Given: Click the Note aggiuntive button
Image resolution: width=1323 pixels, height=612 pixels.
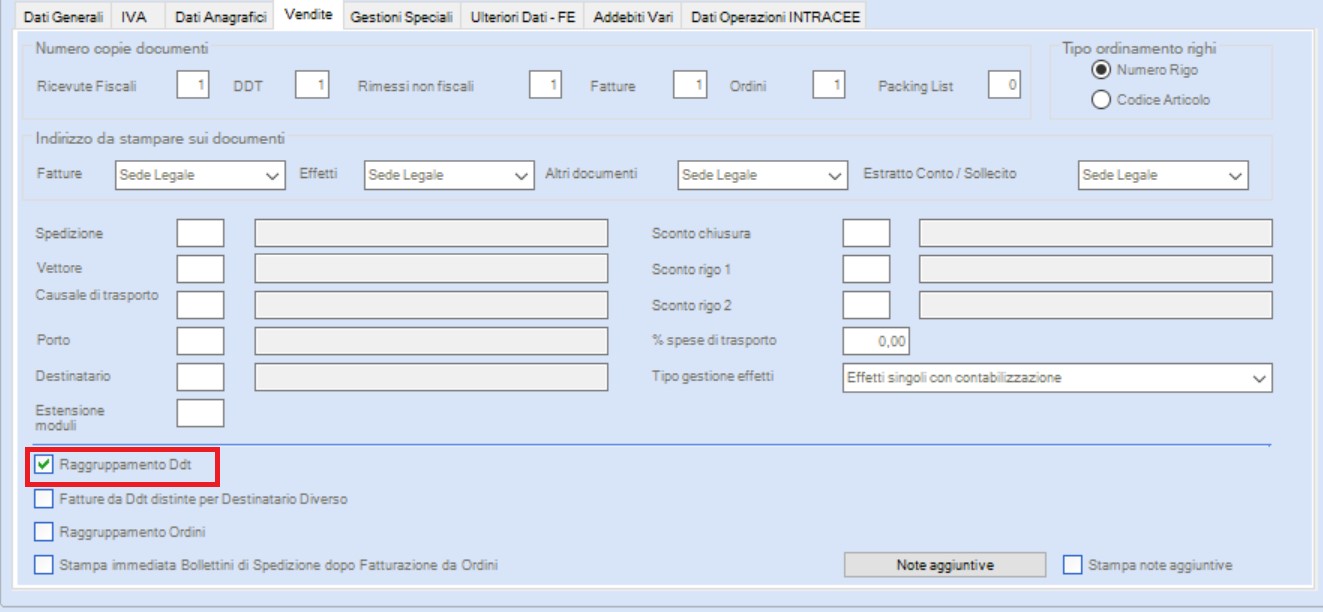Looking at the screenshot, I should [945, 565].
